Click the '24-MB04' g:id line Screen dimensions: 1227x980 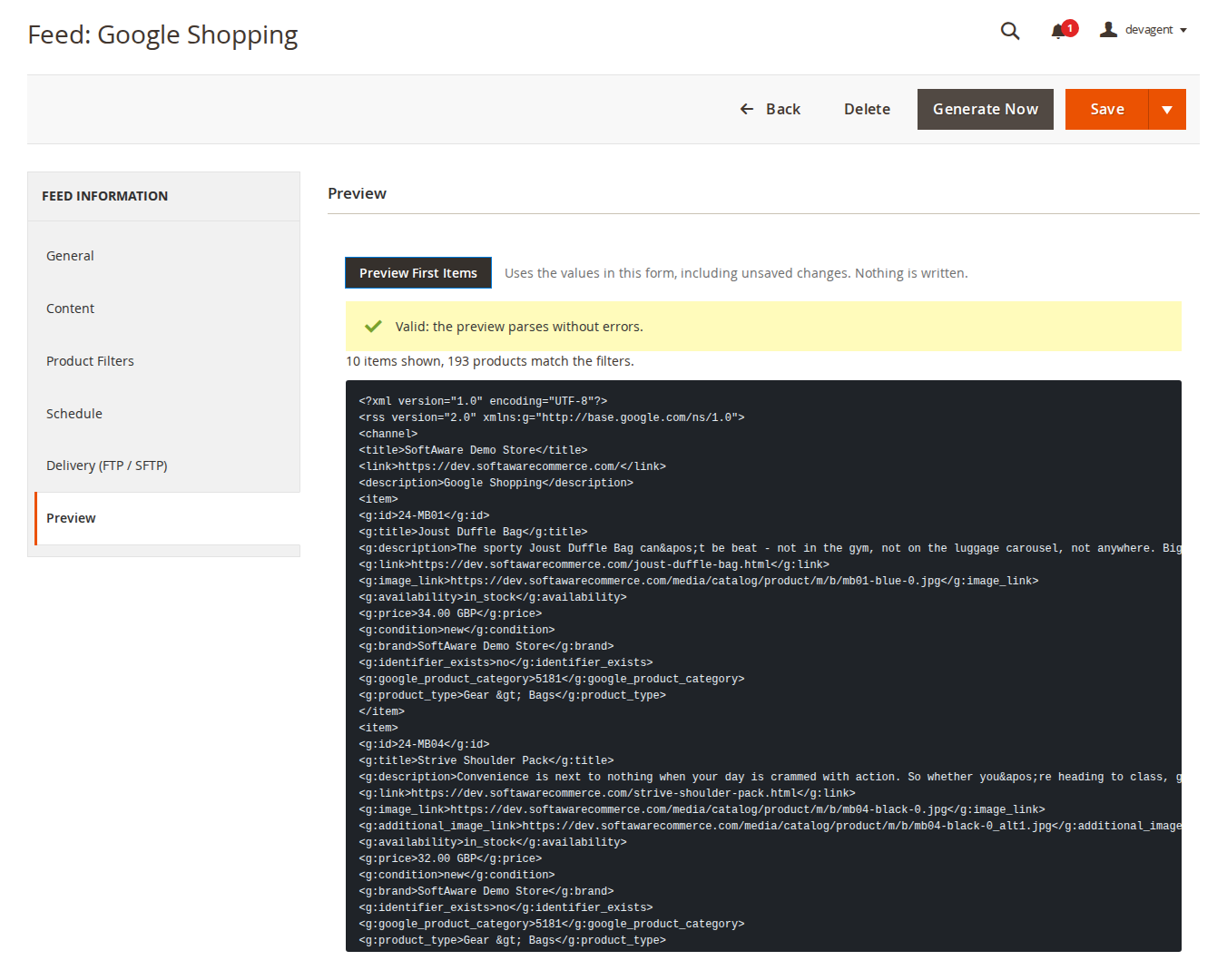pos(424,744)
